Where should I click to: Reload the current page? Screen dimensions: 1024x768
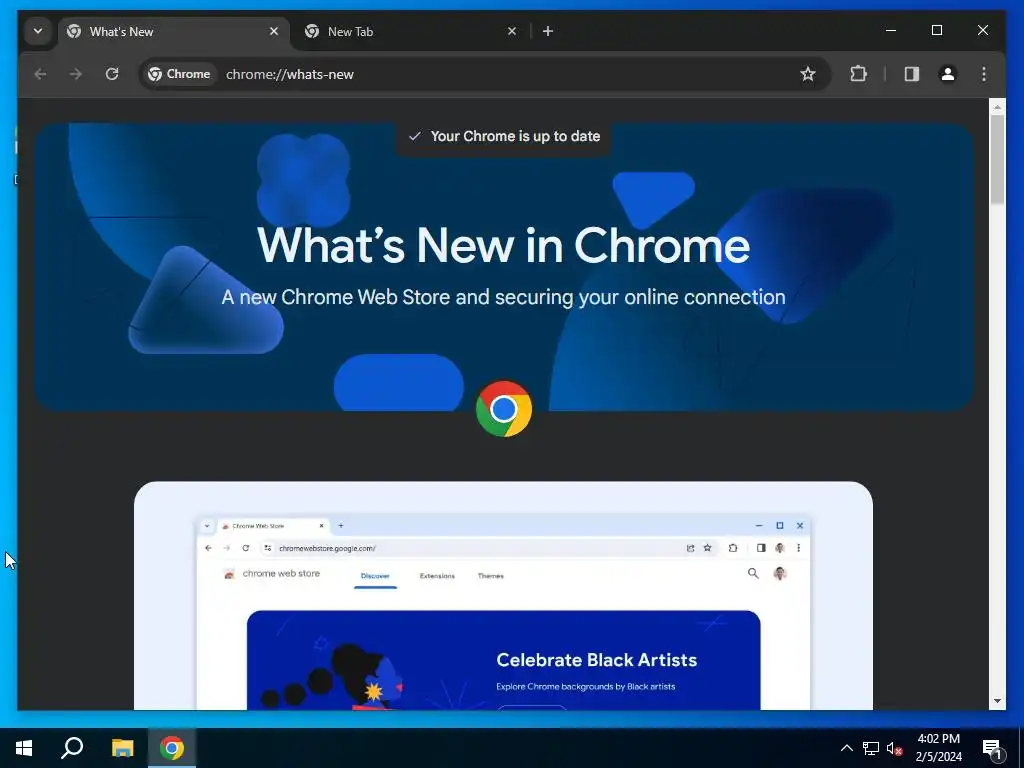(112, 74)
